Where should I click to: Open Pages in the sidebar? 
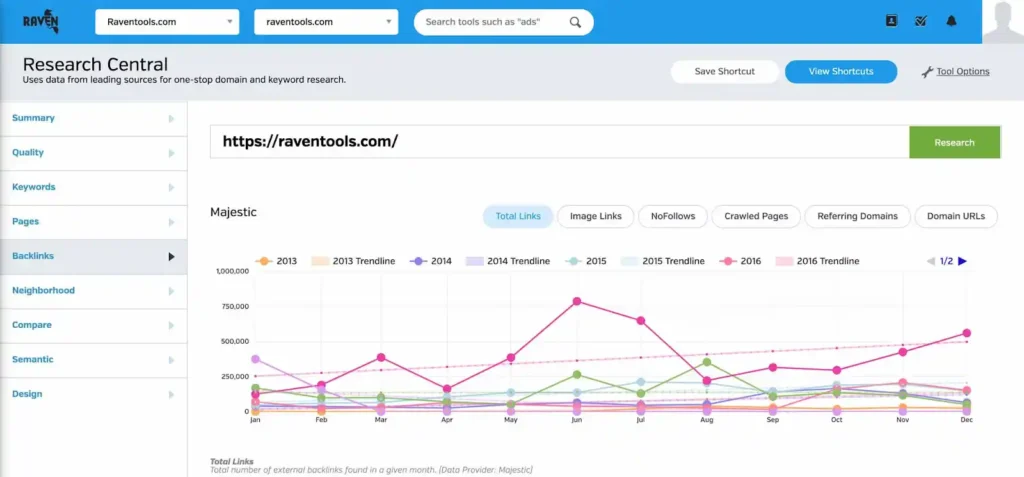pyautogui.click(x=25, y=222)
